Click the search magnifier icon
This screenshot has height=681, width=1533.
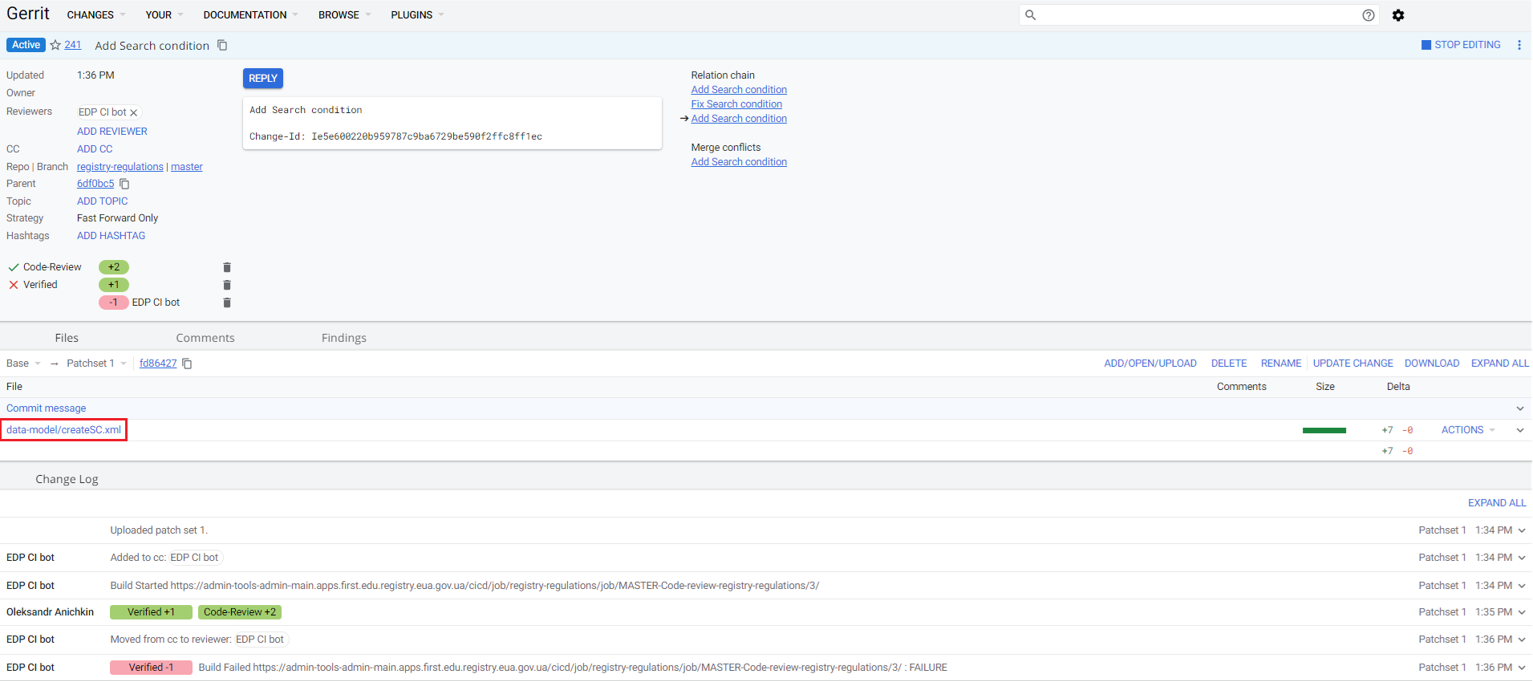1030,15
